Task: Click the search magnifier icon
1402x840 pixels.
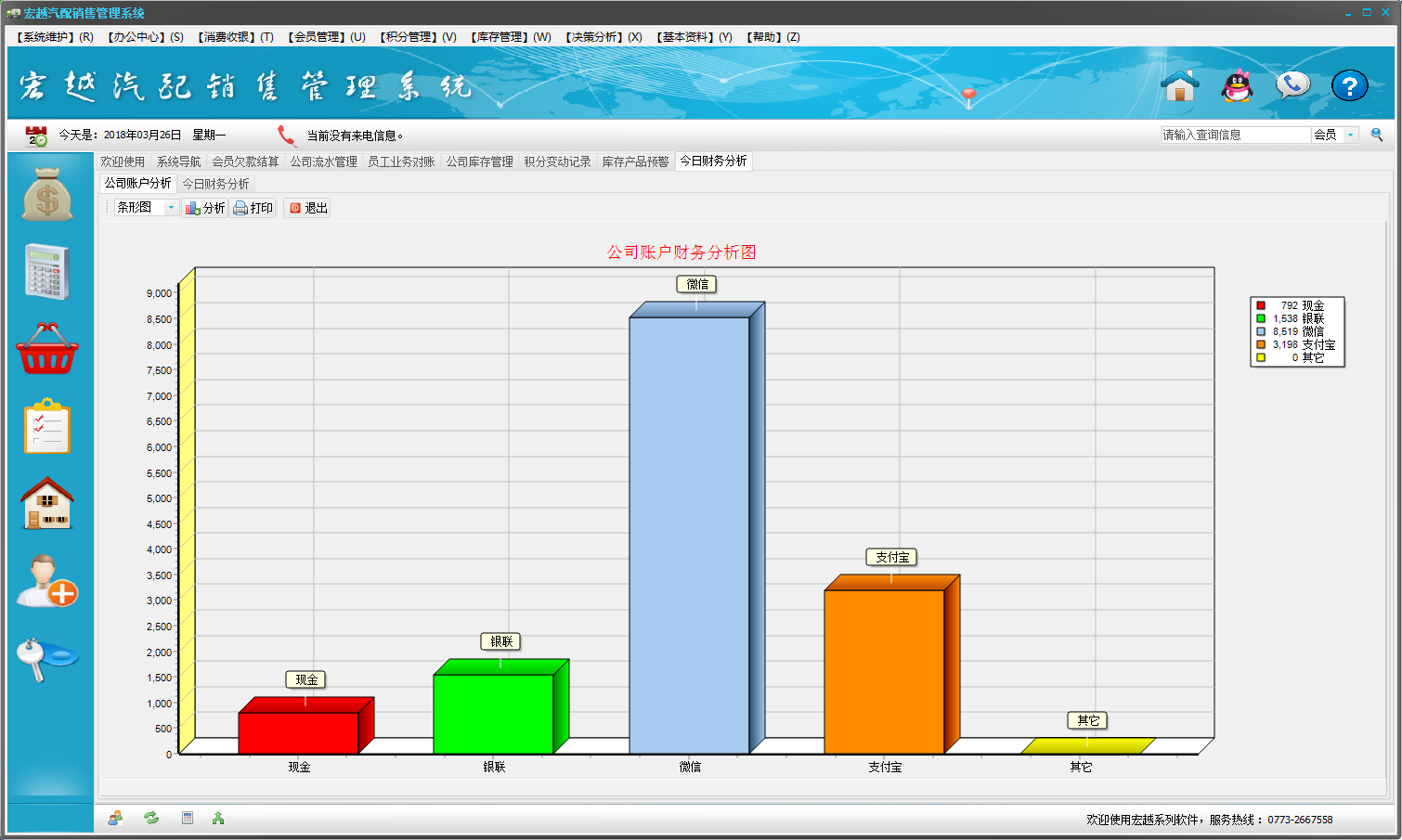Action: (x=1377, y=135)
